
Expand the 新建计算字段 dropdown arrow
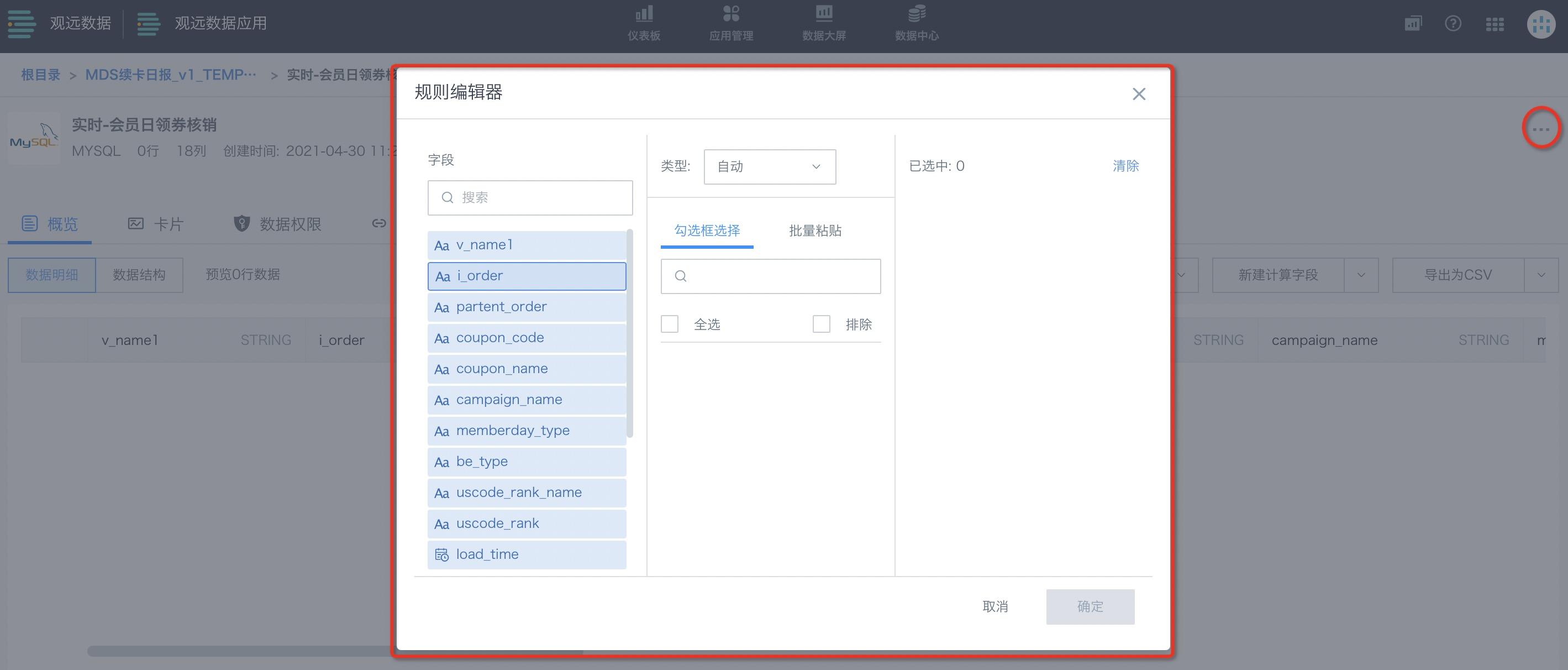tap(1361, 275)
